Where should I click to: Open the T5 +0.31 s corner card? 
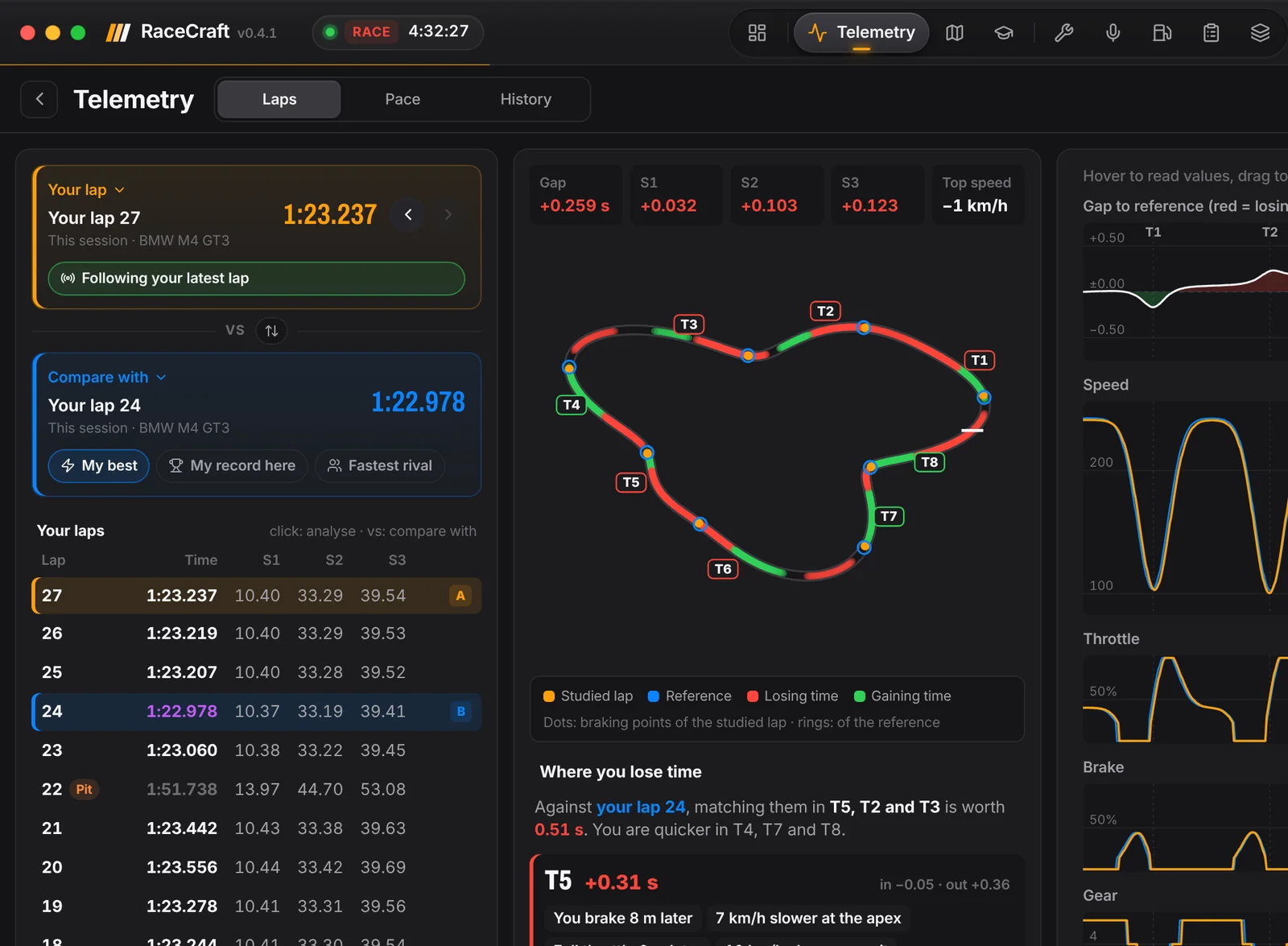click(x=778, y=900)
